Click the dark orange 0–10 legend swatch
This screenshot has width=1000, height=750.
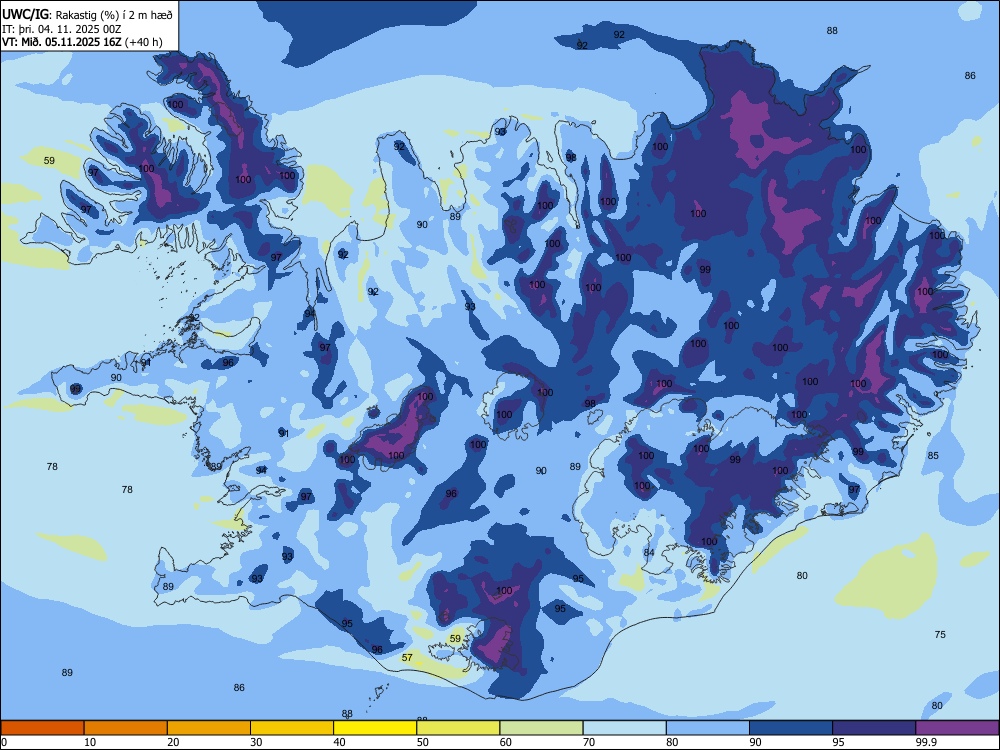tap(42, 728)
